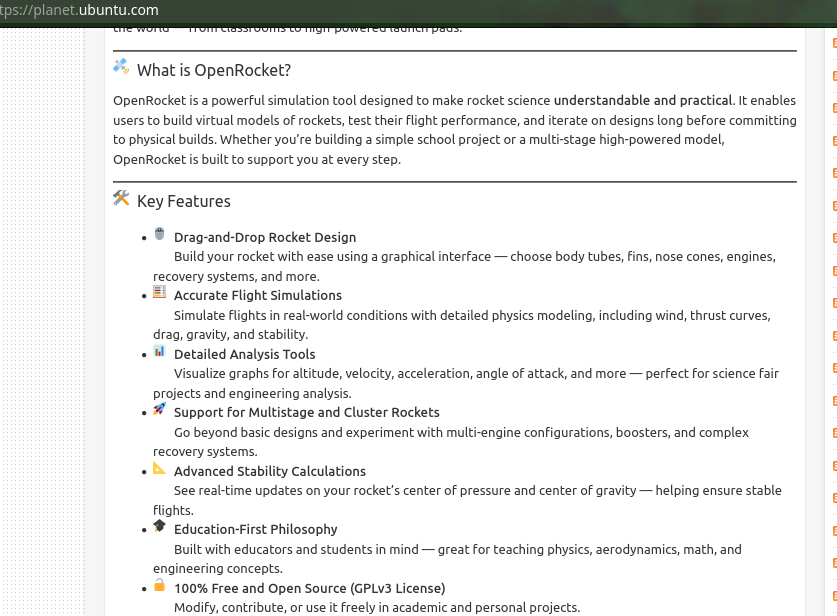
Task: Click the line 'See real-time updates on your rocket's'
Action: [478, 491]
